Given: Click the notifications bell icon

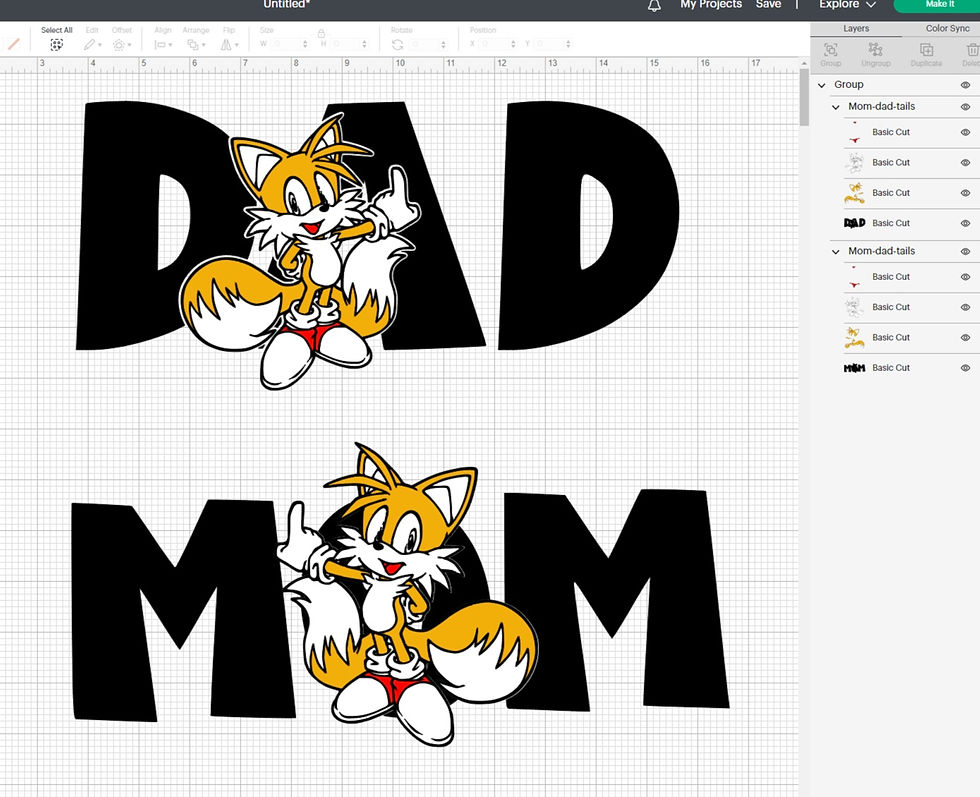Looking at the screenshot, I should [654, 6].
